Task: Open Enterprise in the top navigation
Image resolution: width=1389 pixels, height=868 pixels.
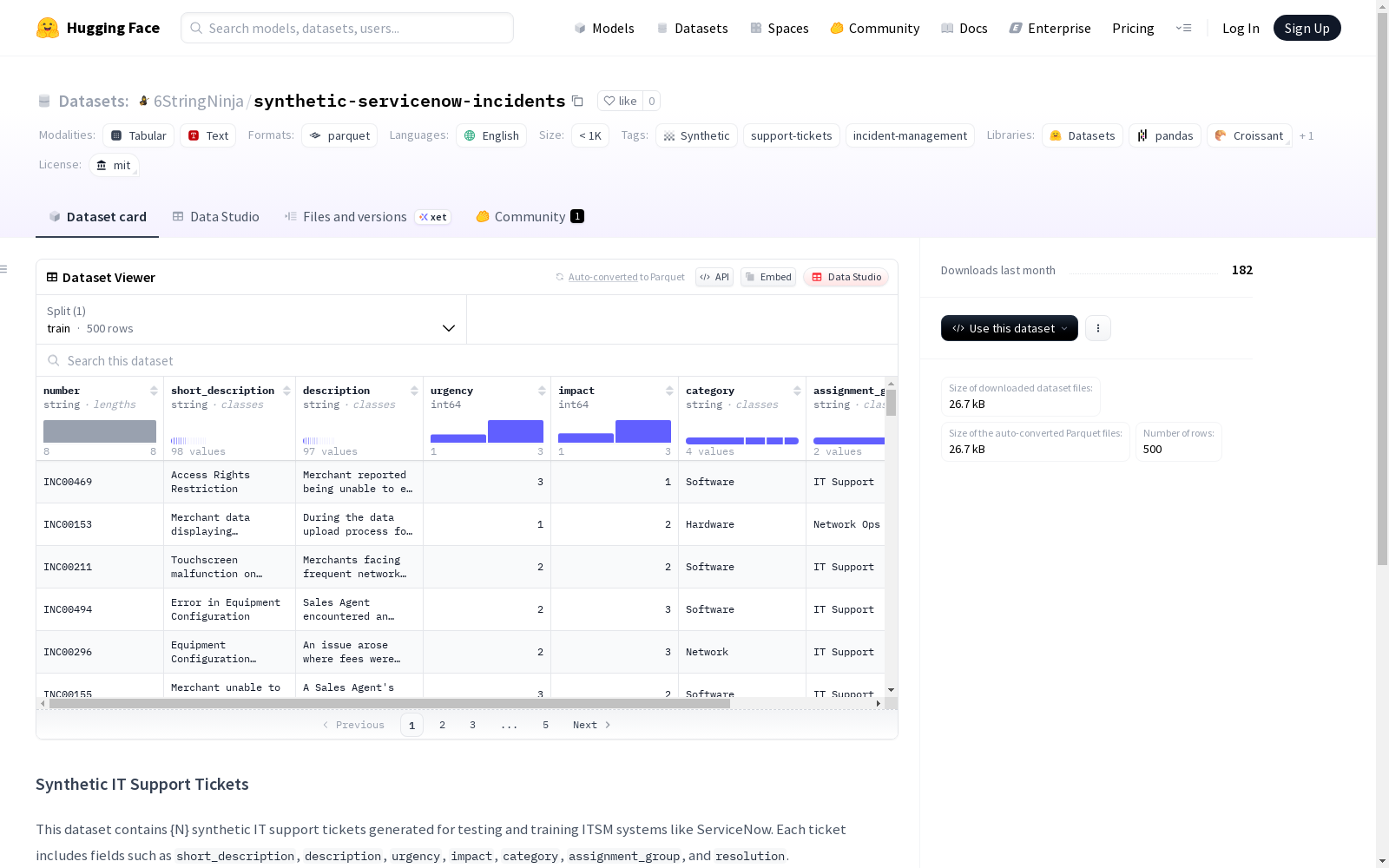Action: [1050, 28]
